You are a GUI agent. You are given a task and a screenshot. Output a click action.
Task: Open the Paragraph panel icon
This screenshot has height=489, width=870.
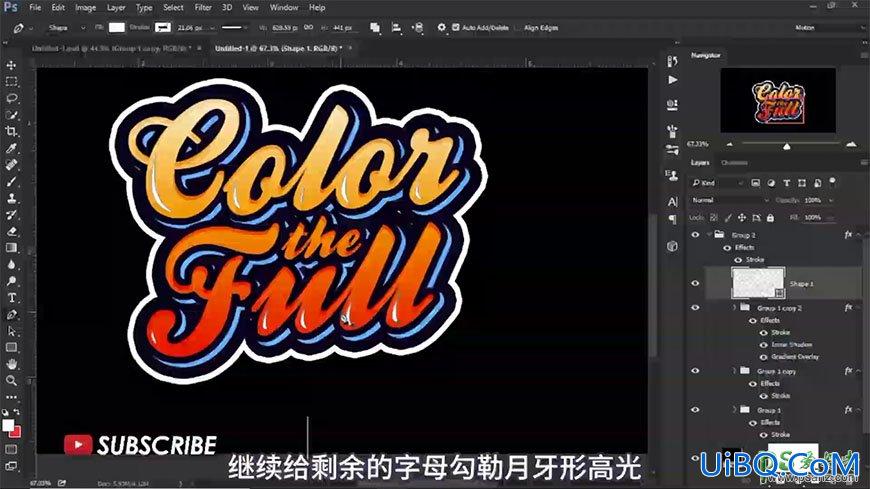pos(672,219)
